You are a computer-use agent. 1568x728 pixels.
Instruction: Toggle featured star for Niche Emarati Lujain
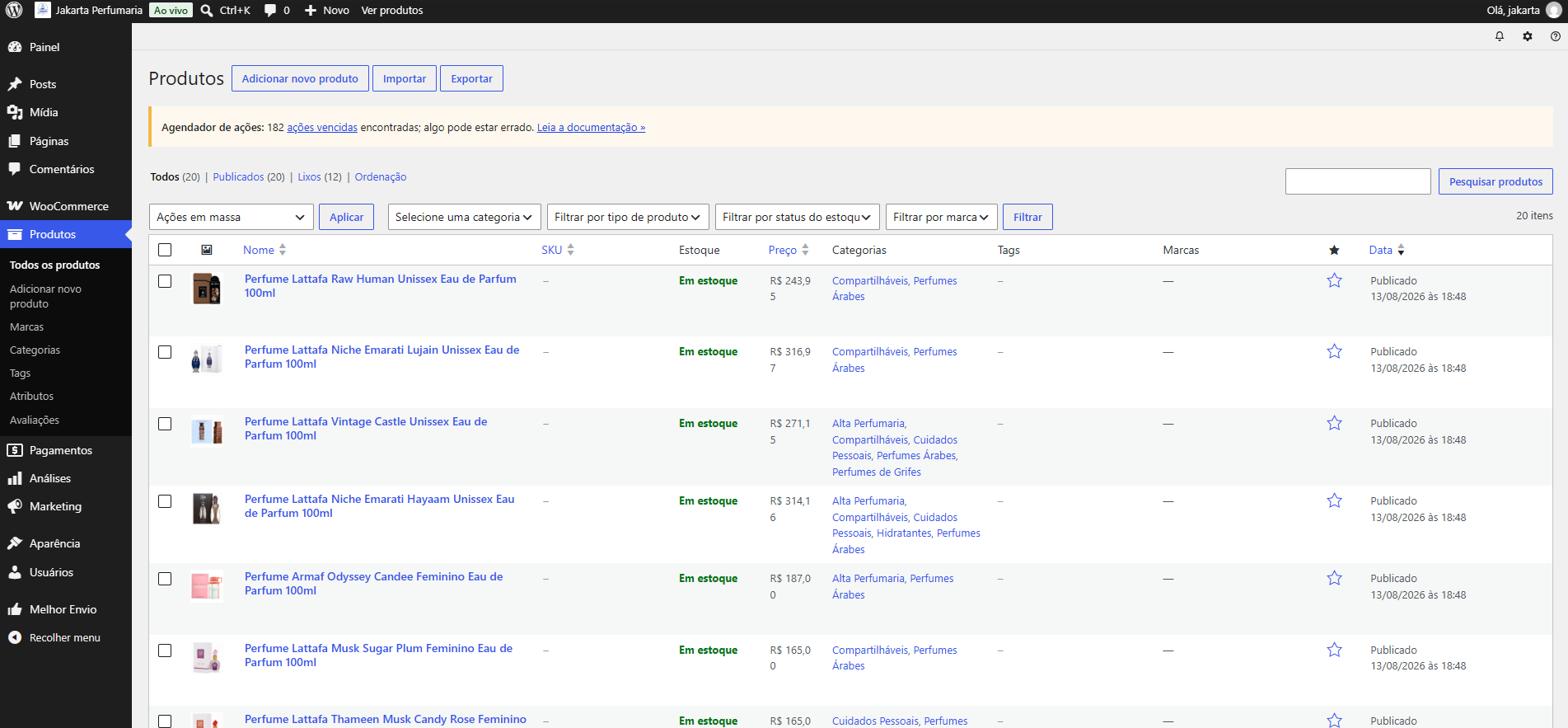click(x=1335, y=351)
